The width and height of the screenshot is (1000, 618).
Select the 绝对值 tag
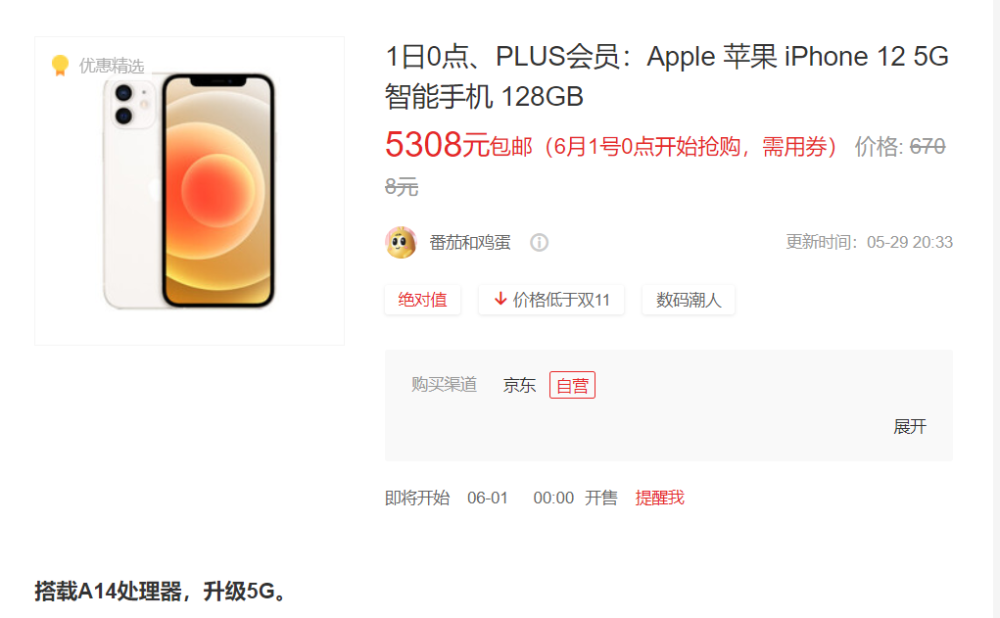pyautogui.click(x=422, y=300)
